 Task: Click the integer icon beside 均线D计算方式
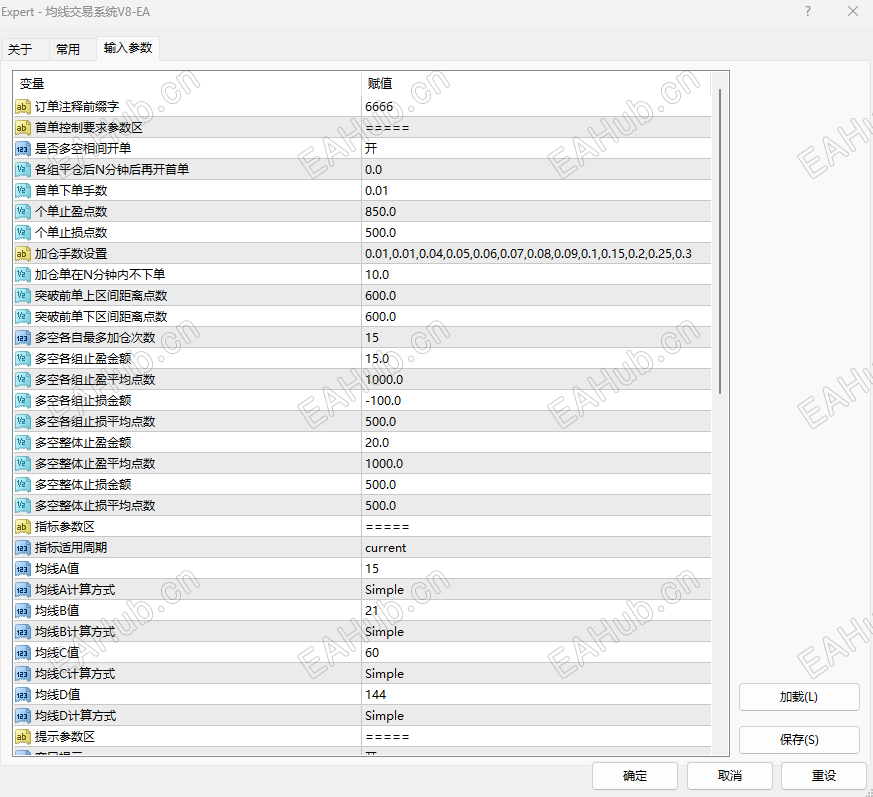(x=22, y=716)
